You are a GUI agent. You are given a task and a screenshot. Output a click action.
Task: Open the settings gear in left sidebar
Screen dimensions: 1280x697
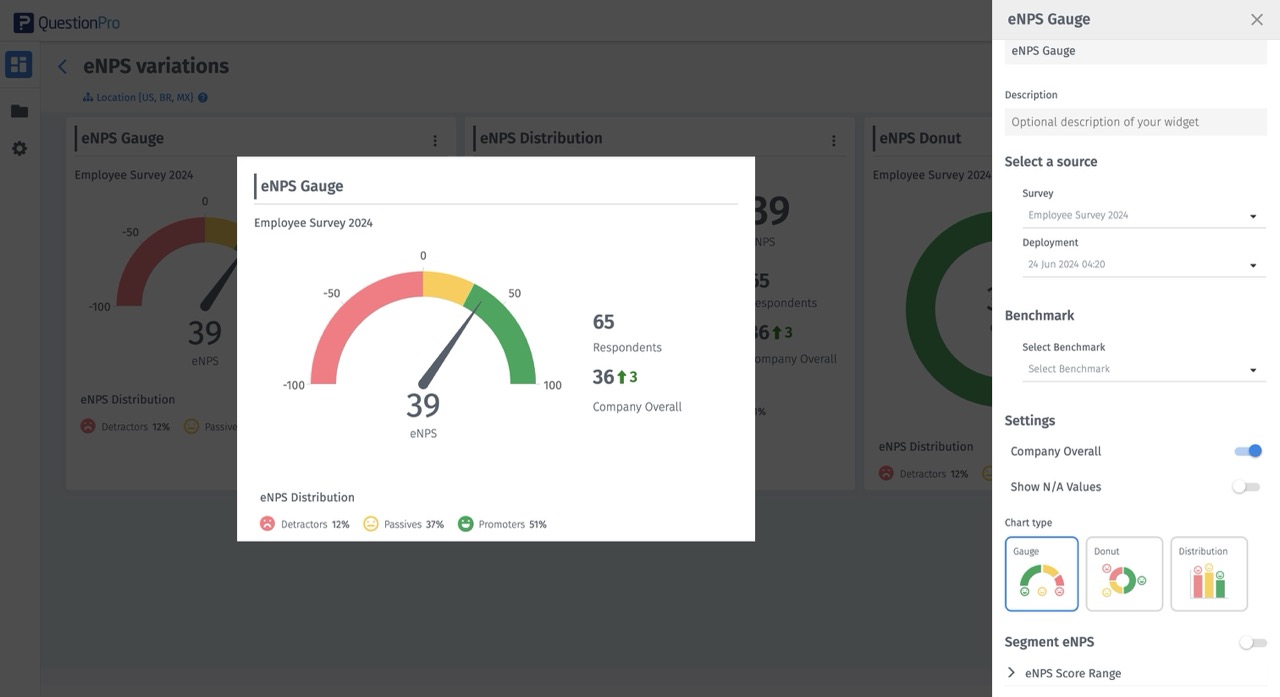pos(19,148)
